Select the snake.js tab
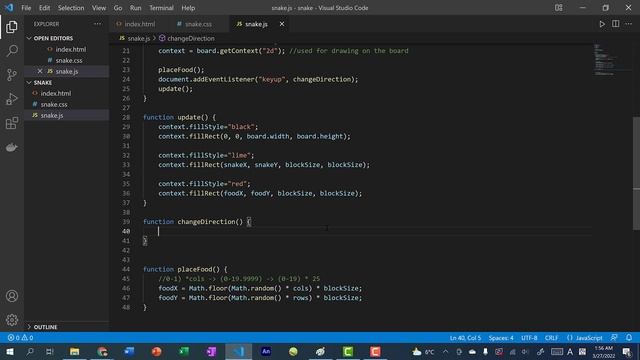This screenshot has height=360, width=640. pyautogui.click(x=256, y=24)
